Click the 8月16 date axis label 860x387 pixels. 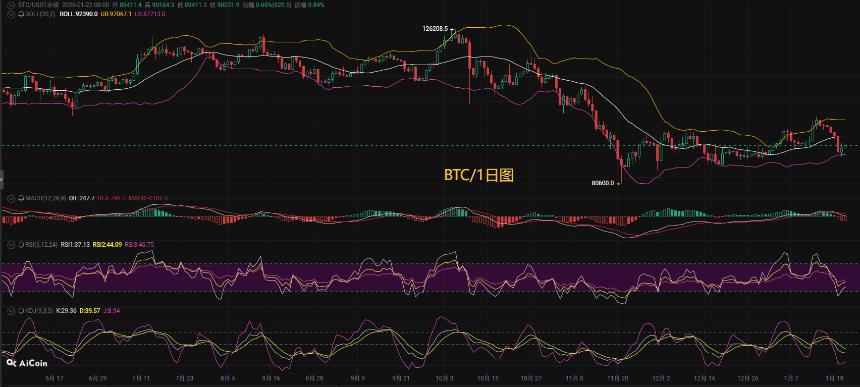[x=271, y=378]
